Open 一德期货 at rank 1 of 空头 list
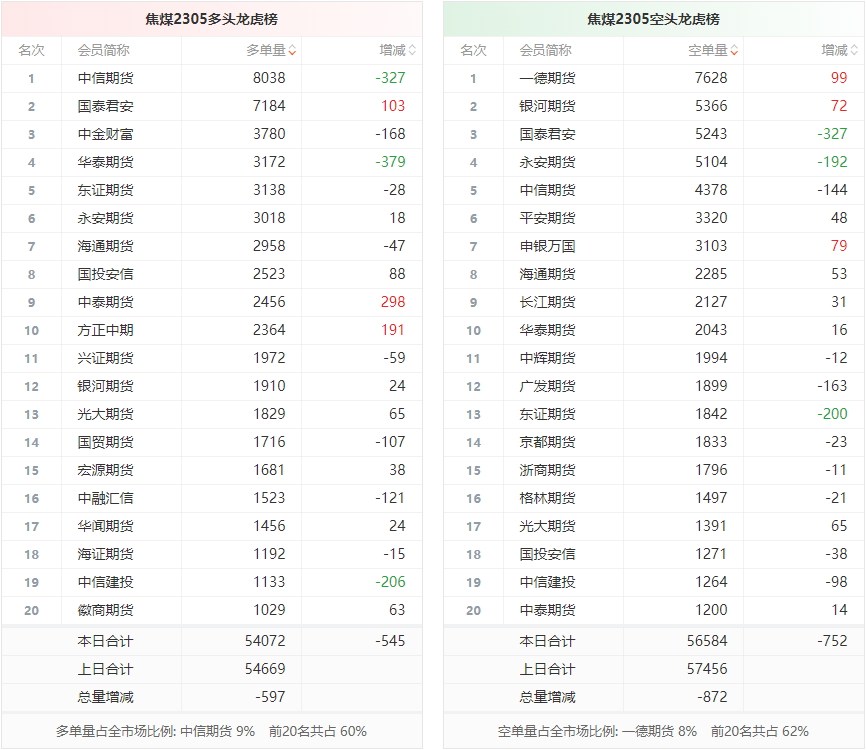Viewport: 866px width, 750px height. (547, 78)
